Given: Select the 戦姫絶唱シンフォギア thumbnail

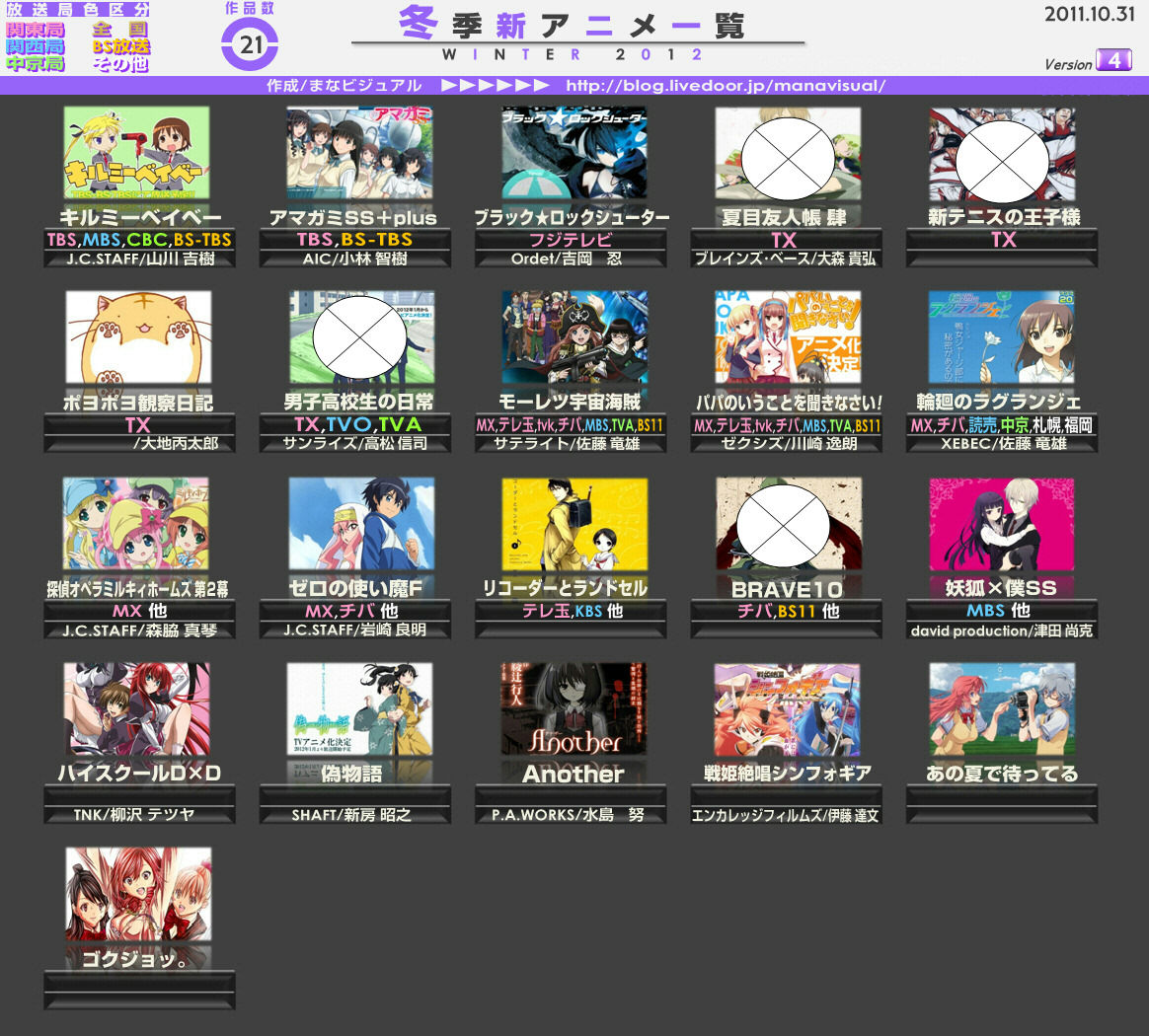Looking at the screenshot, I should pos(787,710).
